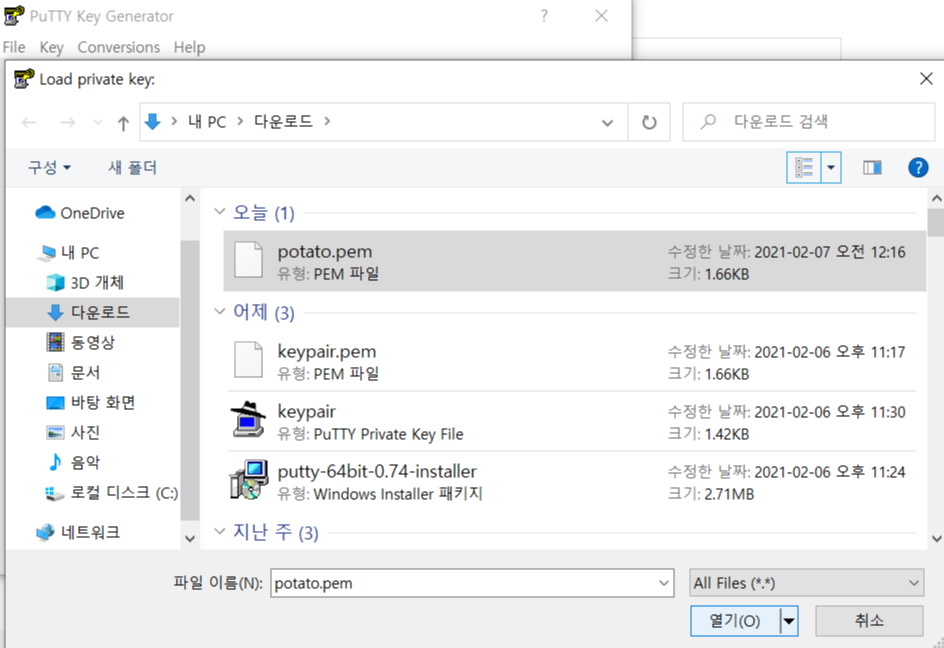Open the view options dropdown arrow
Image resolution: width=944 pixels, height=648 pixels.
(831, 167)
